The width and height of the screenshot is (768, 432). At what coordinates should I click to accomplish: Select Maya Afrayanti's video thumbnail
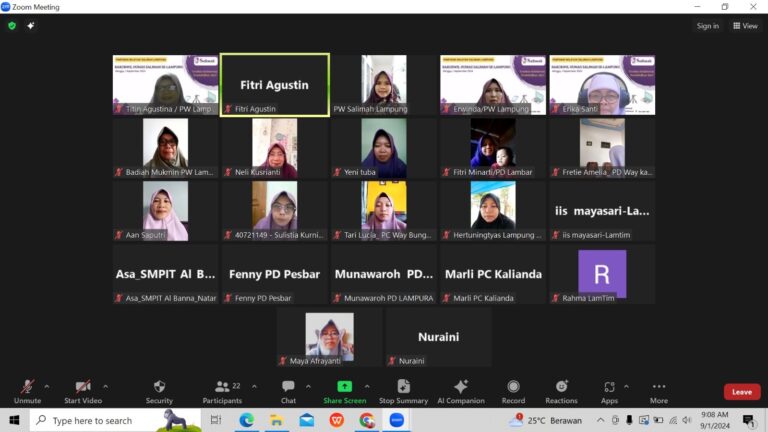pyautogui.click(x=329, y=337)
